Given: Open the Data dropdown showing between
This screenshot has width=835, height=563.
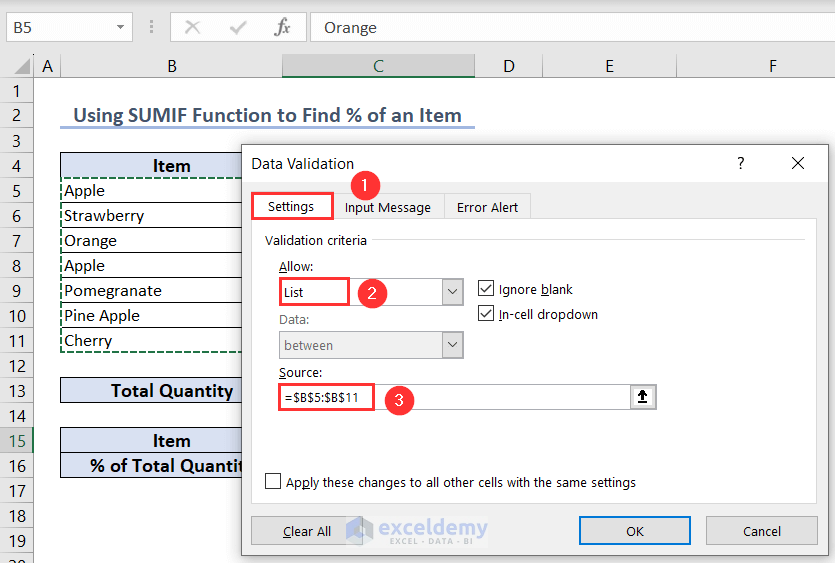Looking at the screenshot, I should (x=453, y=345).
